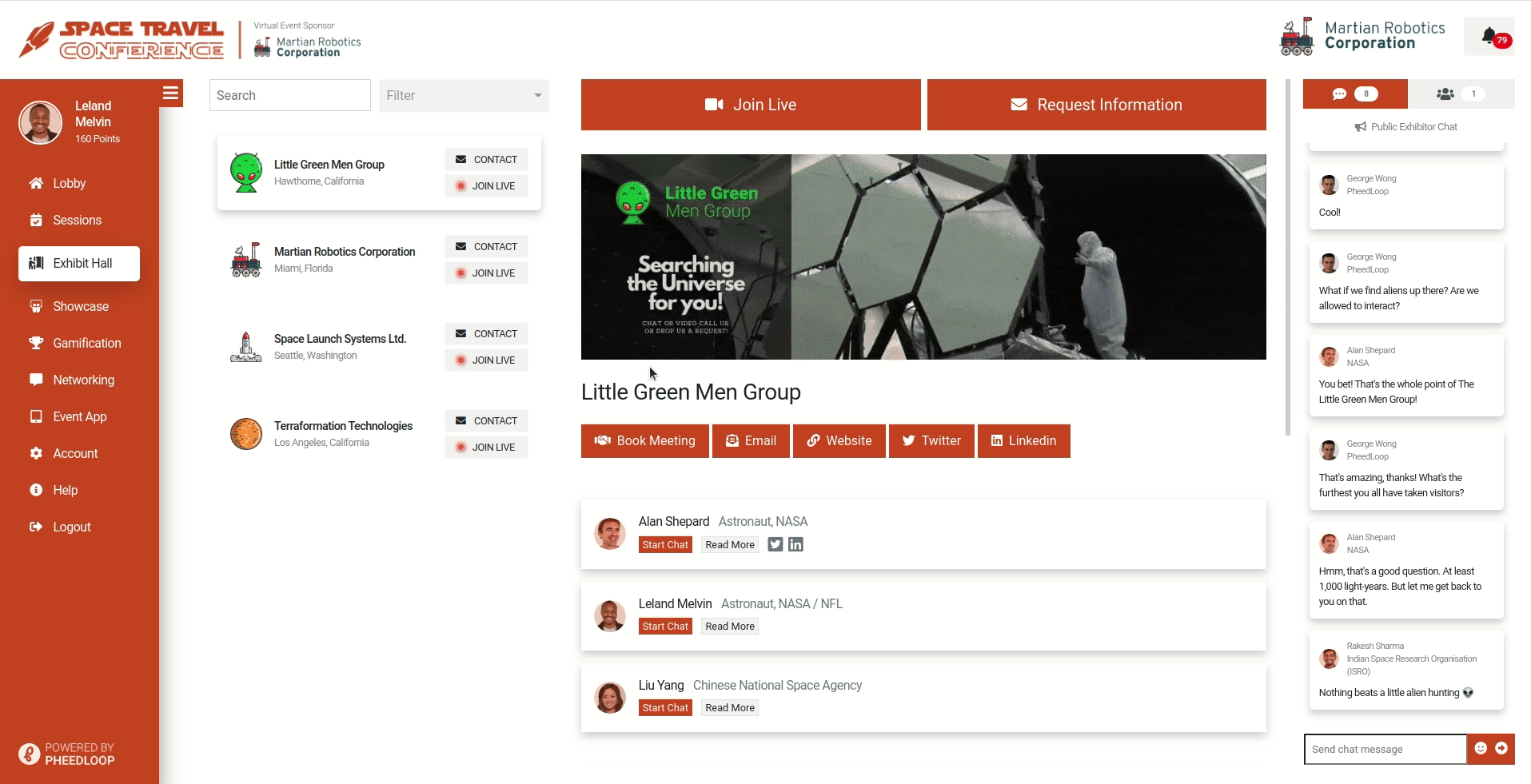1531x784 pixels.
Task: Join live for Terraformation Technologies
Action: tap(486, 448)
